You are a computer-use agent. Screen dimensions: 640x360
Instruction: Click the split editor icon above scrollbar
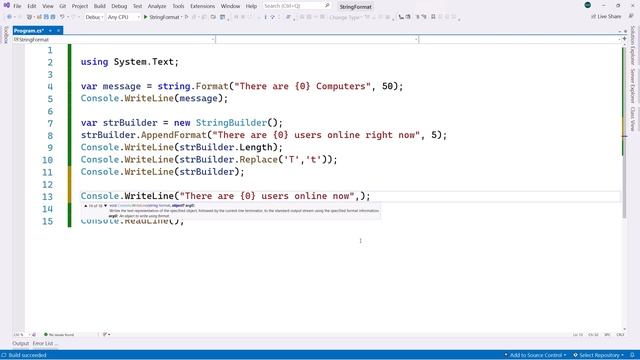624,38
